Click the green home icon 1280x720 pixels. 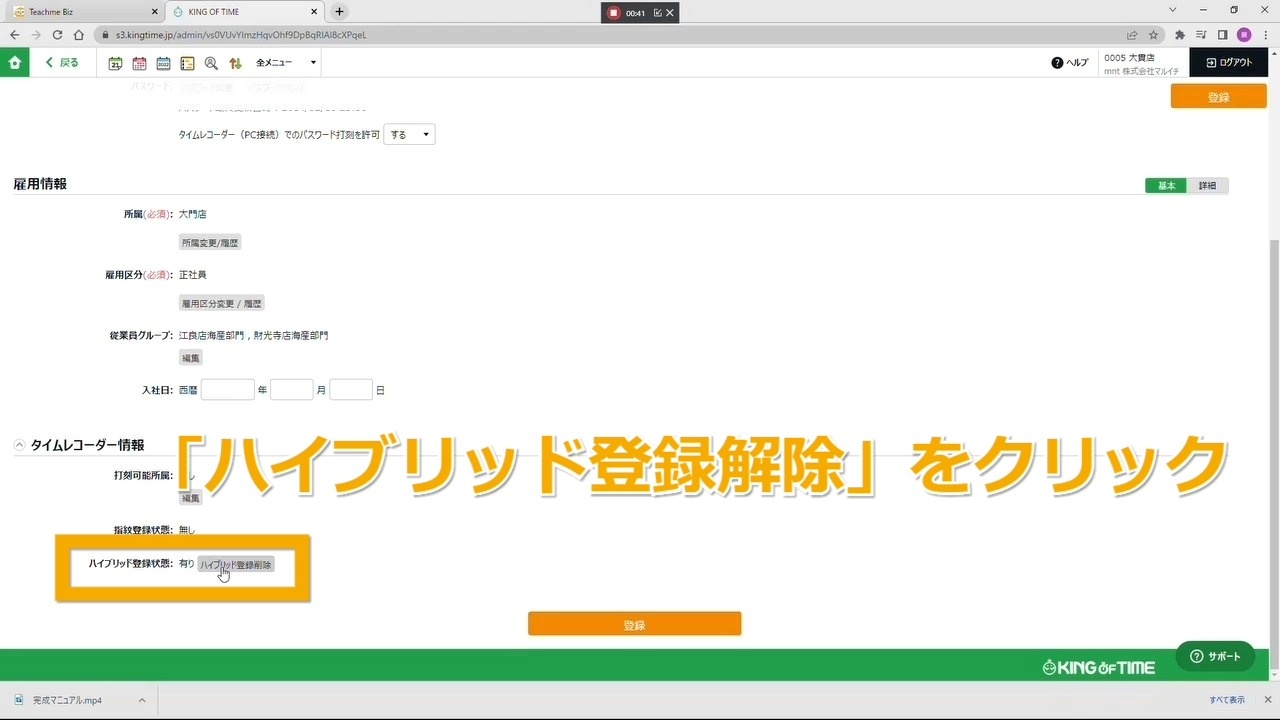[x=14, y=62]
